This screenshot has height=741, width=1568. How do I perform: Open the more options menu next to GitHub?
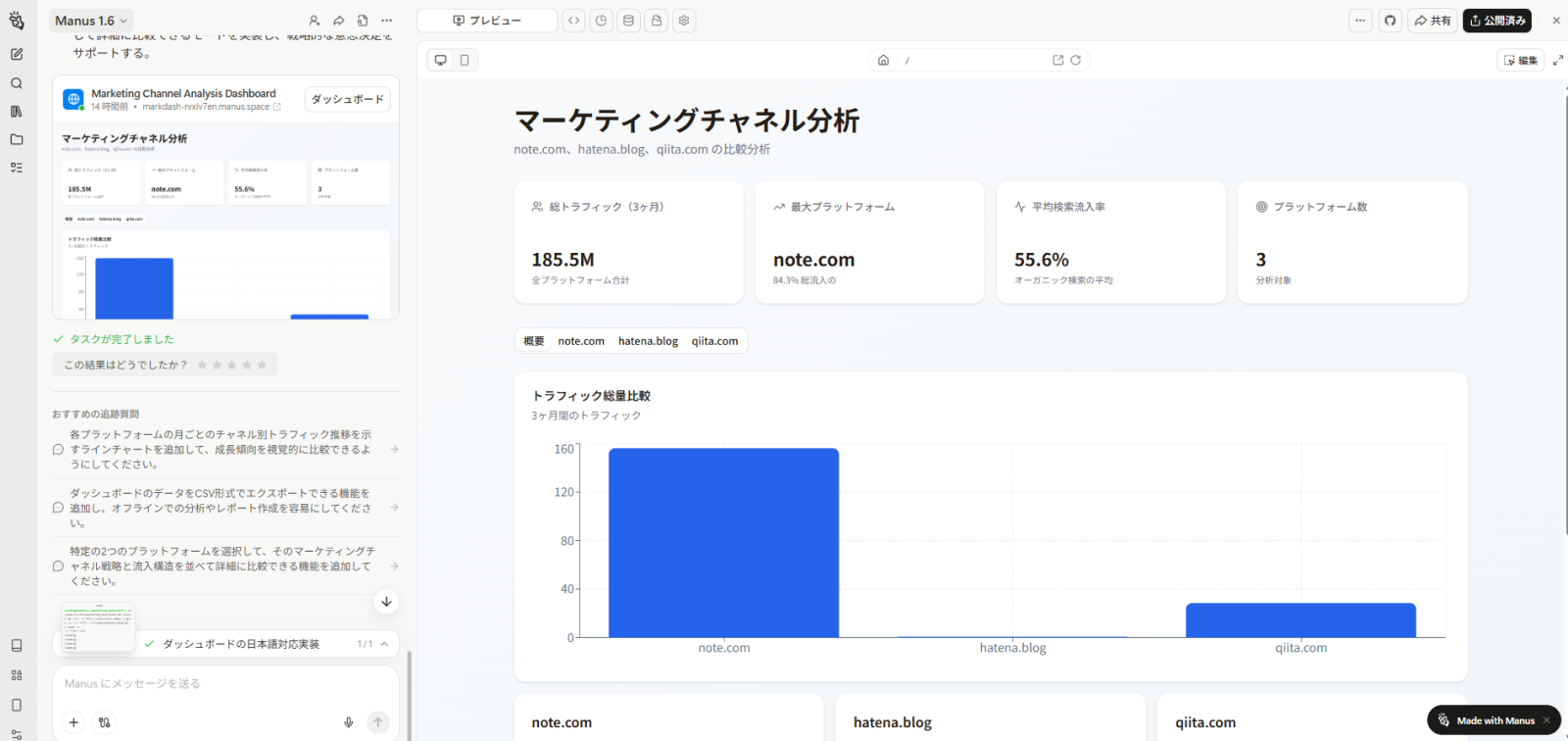pos(1359,21)
